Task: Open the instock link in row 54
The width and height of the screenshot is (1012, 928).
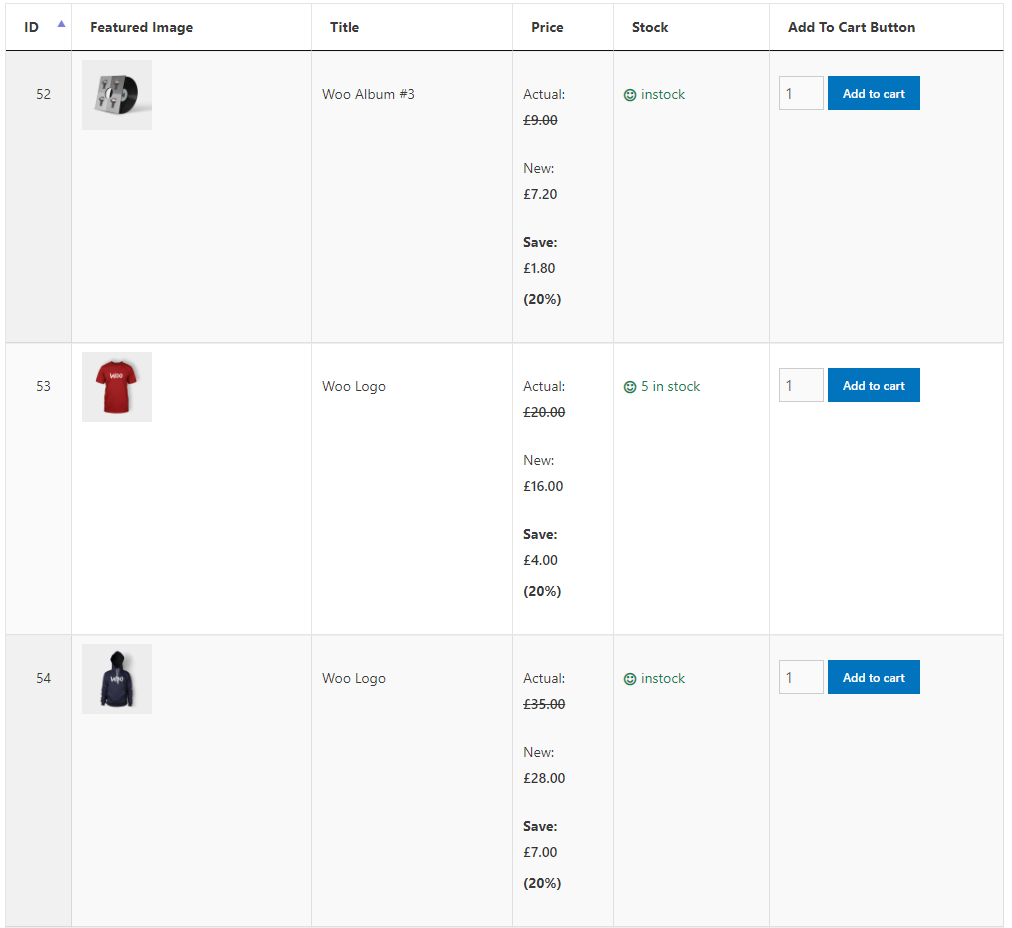Action: coord(662,678)
